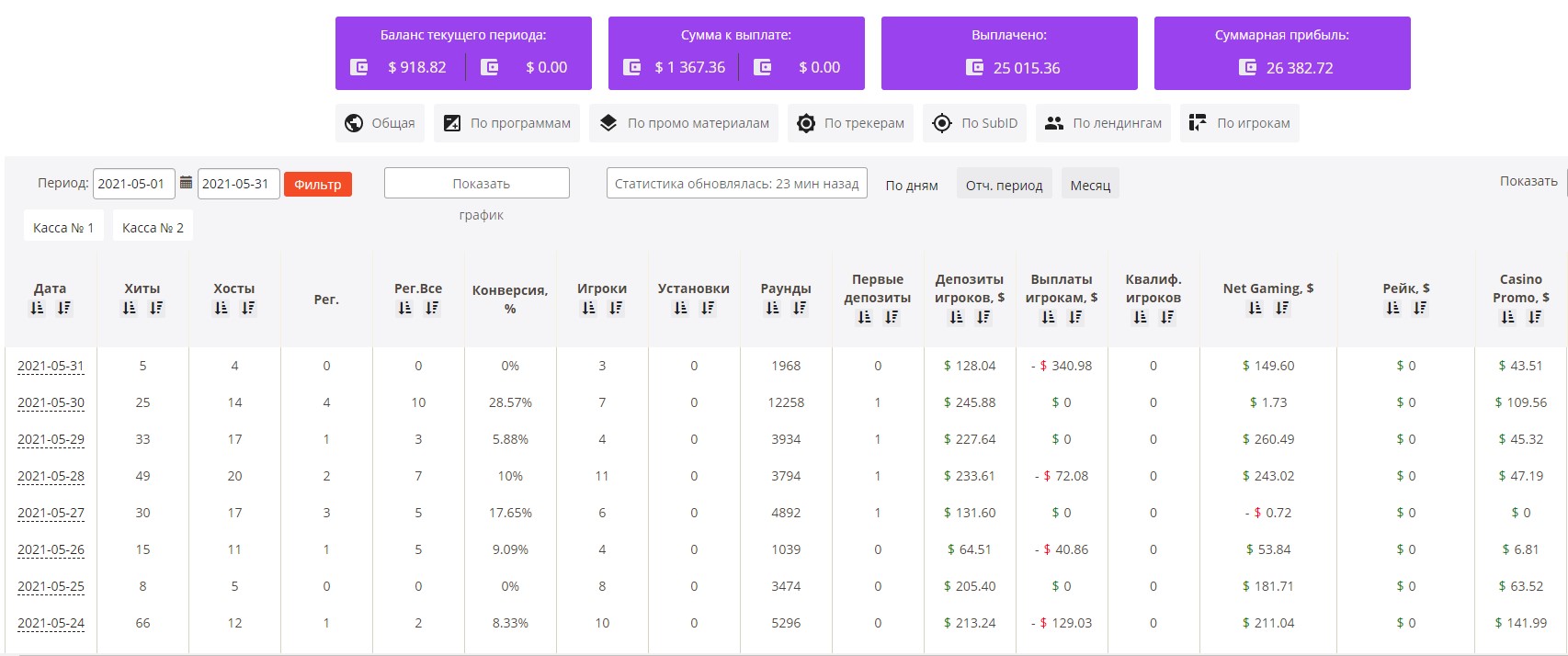The image size is (1568, 656).
Task: Open date 2021-05-30 row link
Action: [51, 402]
